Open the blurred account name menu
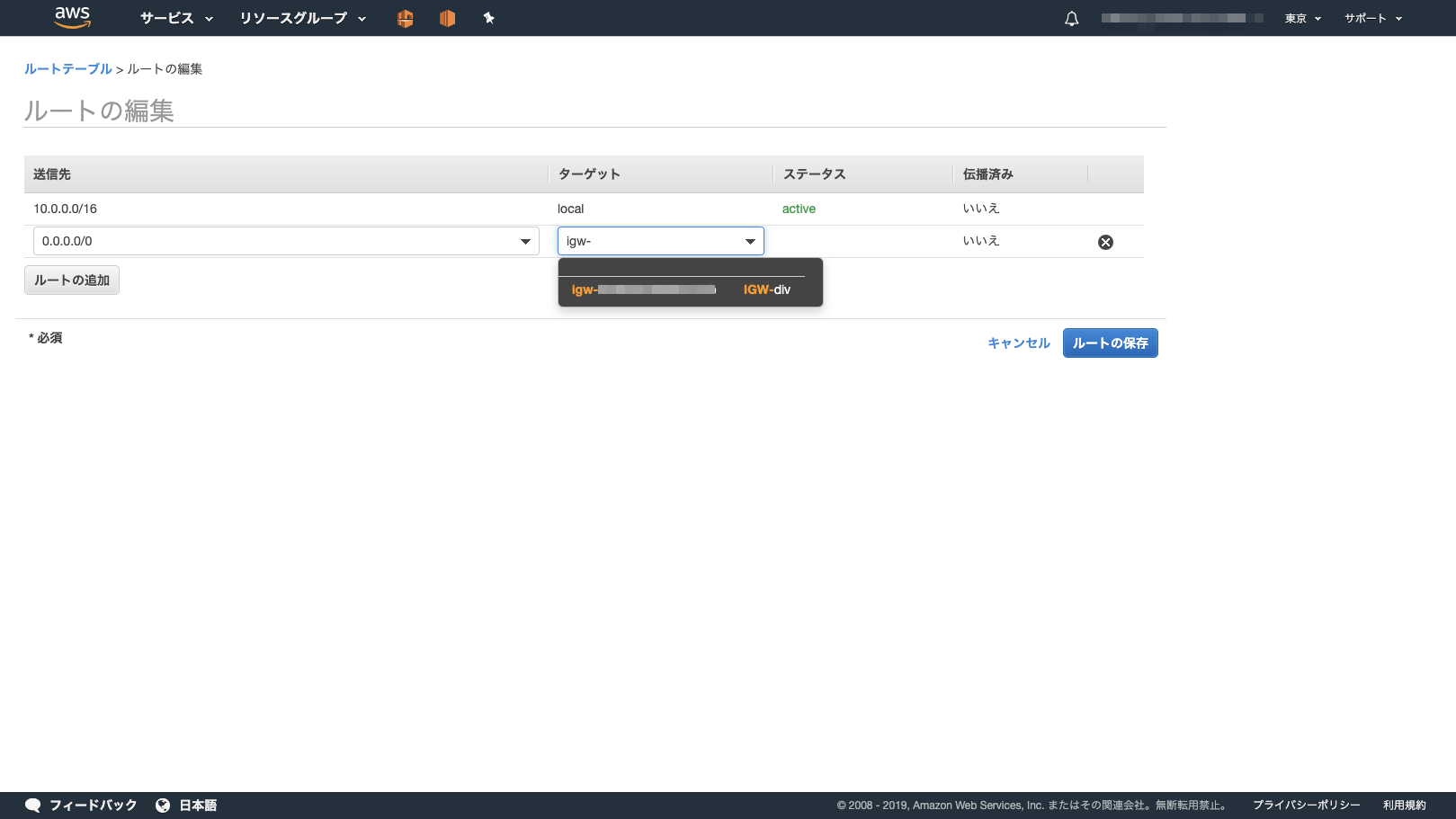The image size is (1456, 819). pos(1182,18)
